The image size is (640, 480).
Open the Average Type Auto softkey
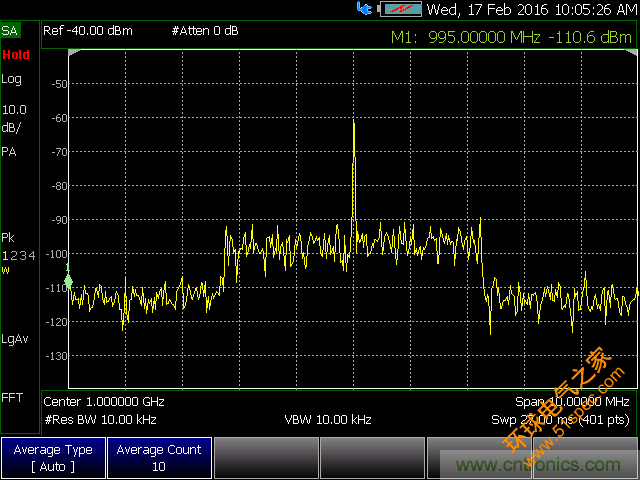tap(53, 458)
